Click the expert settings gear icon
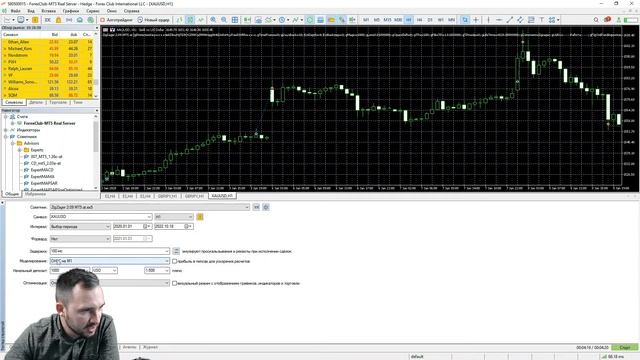Screen dimensions: 640x360 coord(266,207)
